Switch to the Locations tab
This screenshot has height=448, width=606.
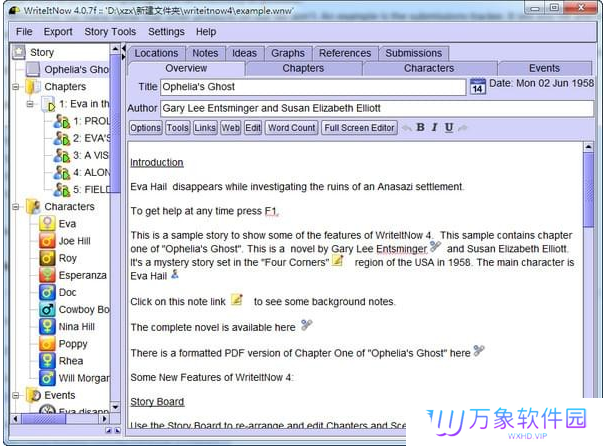click(156, 53)
